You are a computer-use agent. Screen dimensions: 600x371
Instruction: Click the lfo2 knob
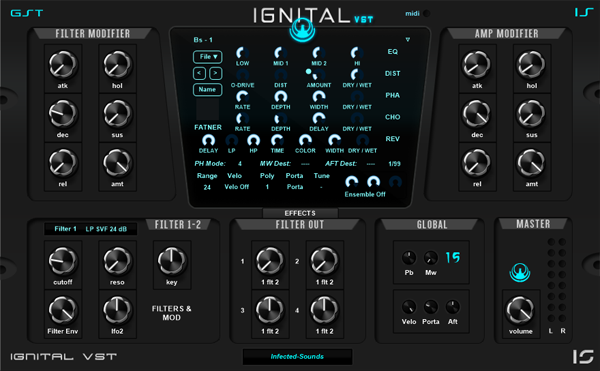tap(117, 310)
